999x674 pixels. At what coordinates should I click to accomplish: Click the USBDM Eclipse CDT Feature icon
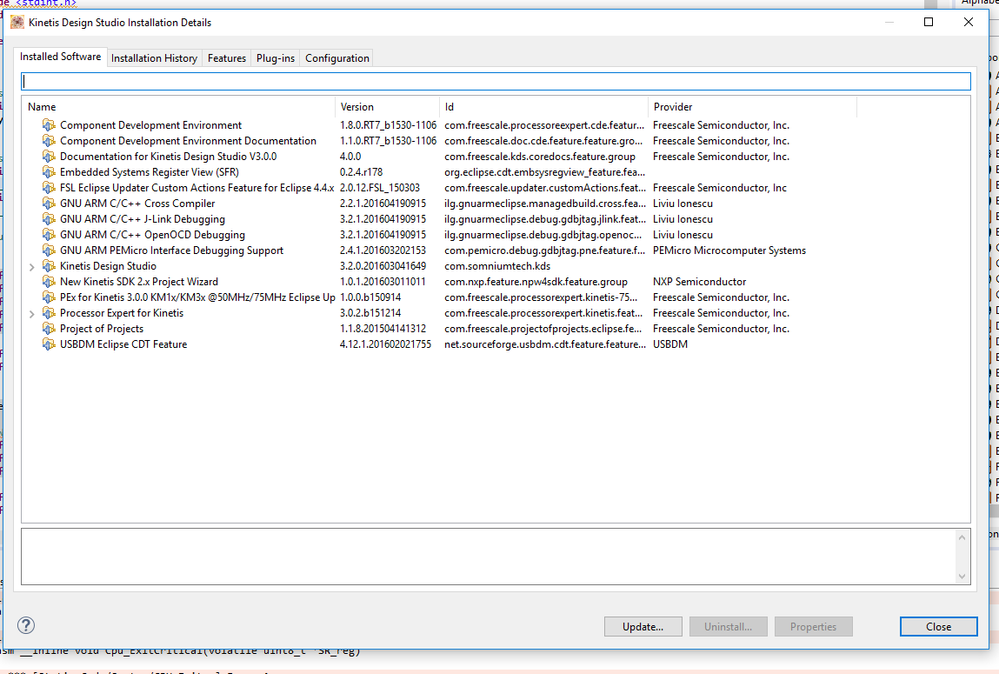pyautogui.click(x=49, y=344)
